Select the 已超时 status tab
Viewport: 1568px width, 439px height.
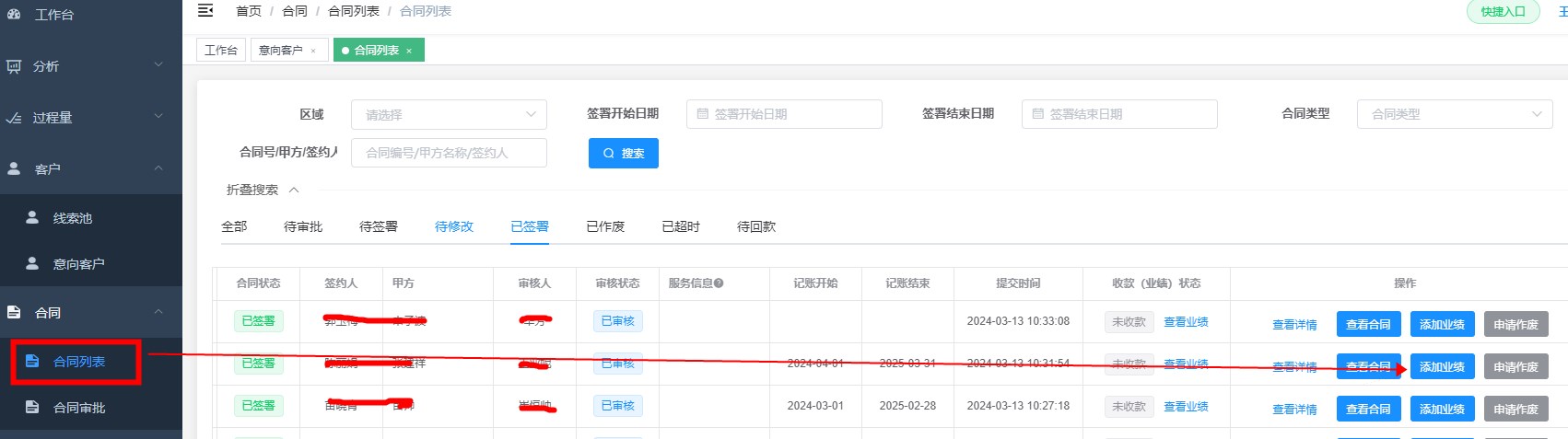point(681,226)
